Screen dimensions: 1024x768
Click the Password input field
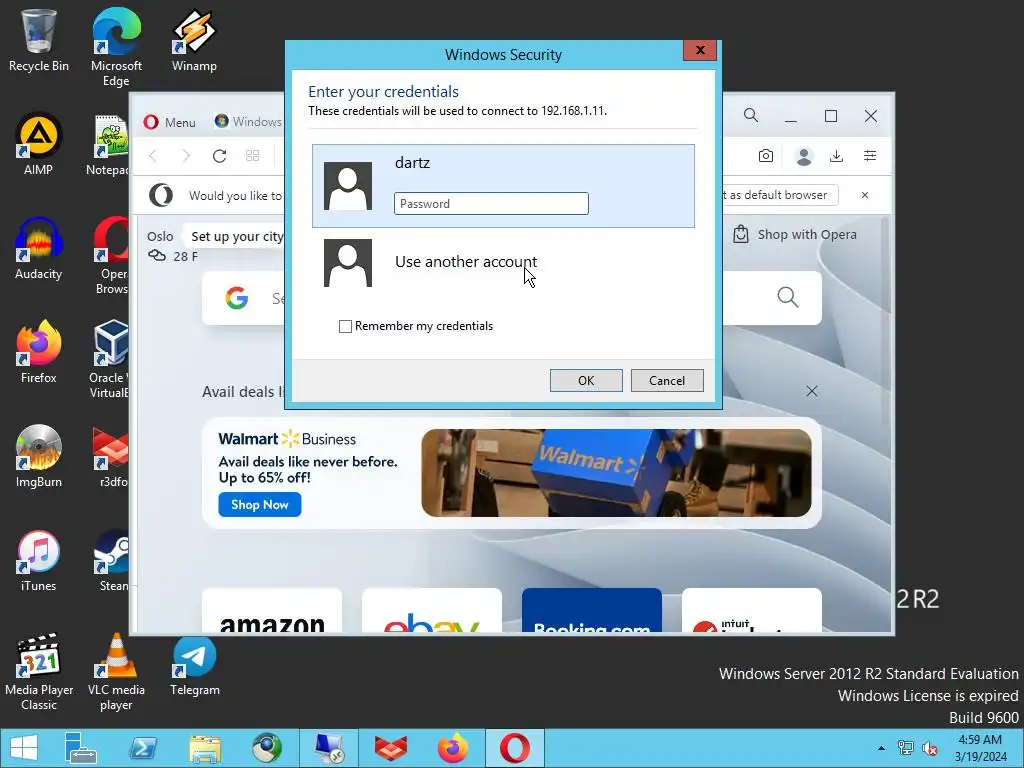point(491,204)
